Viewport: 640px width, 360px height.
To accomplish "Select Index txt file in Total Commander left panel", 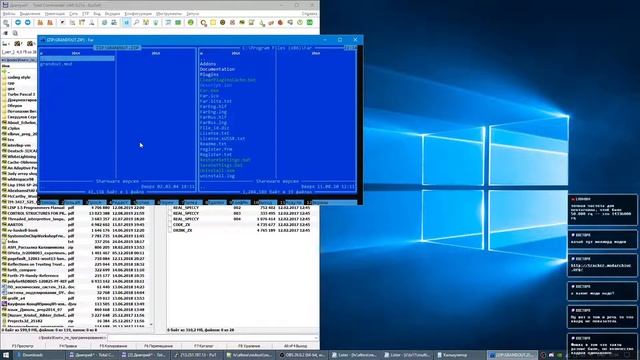I will click(x=73, y=242).
